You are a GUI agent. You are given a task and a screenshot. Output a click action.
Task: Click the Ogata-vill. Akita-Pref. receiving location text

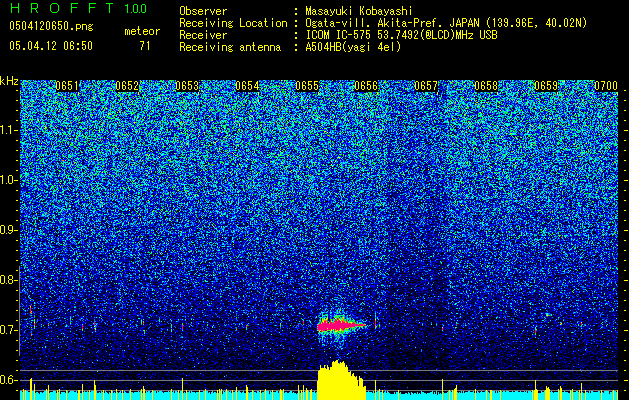click(446, 23)
